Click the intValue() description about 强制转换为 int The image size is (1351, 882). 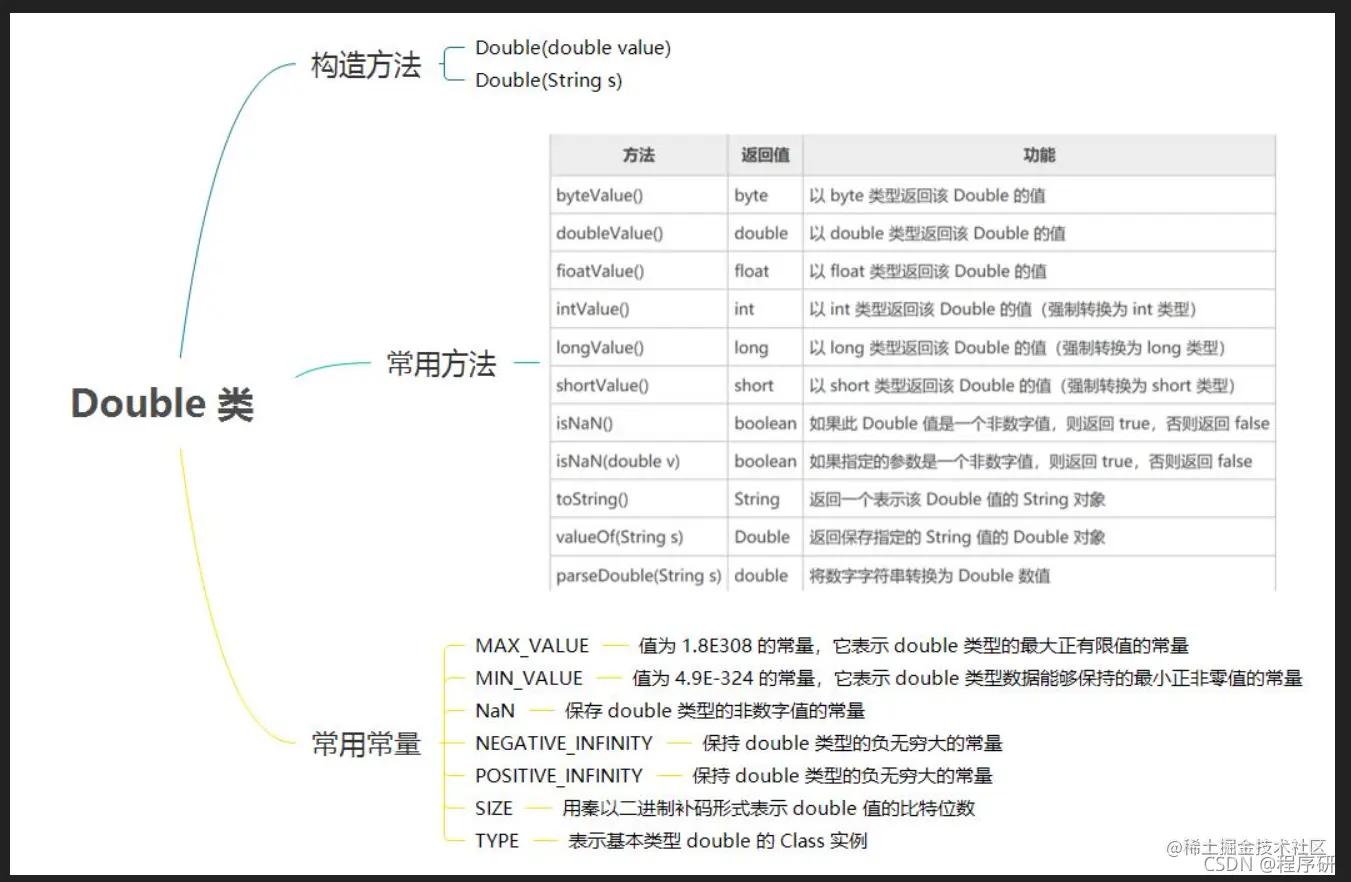click(1003, 309)
